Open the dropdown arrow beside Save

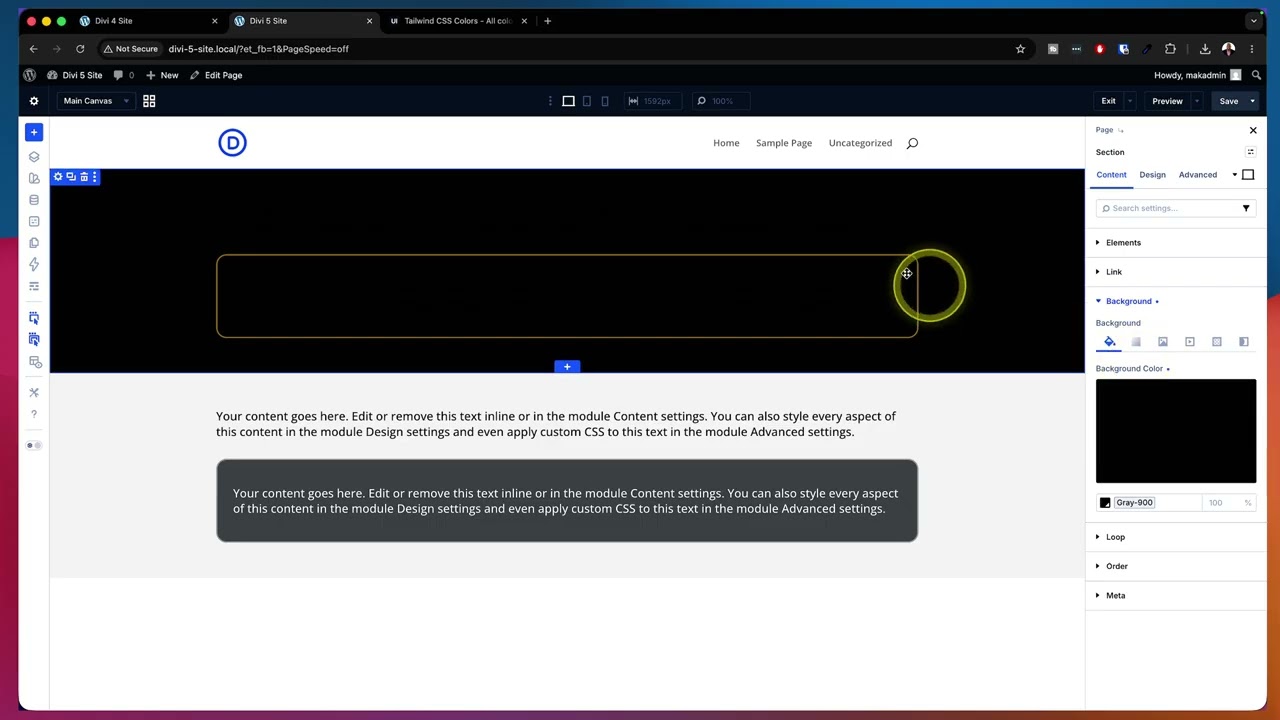point(1252,101)
